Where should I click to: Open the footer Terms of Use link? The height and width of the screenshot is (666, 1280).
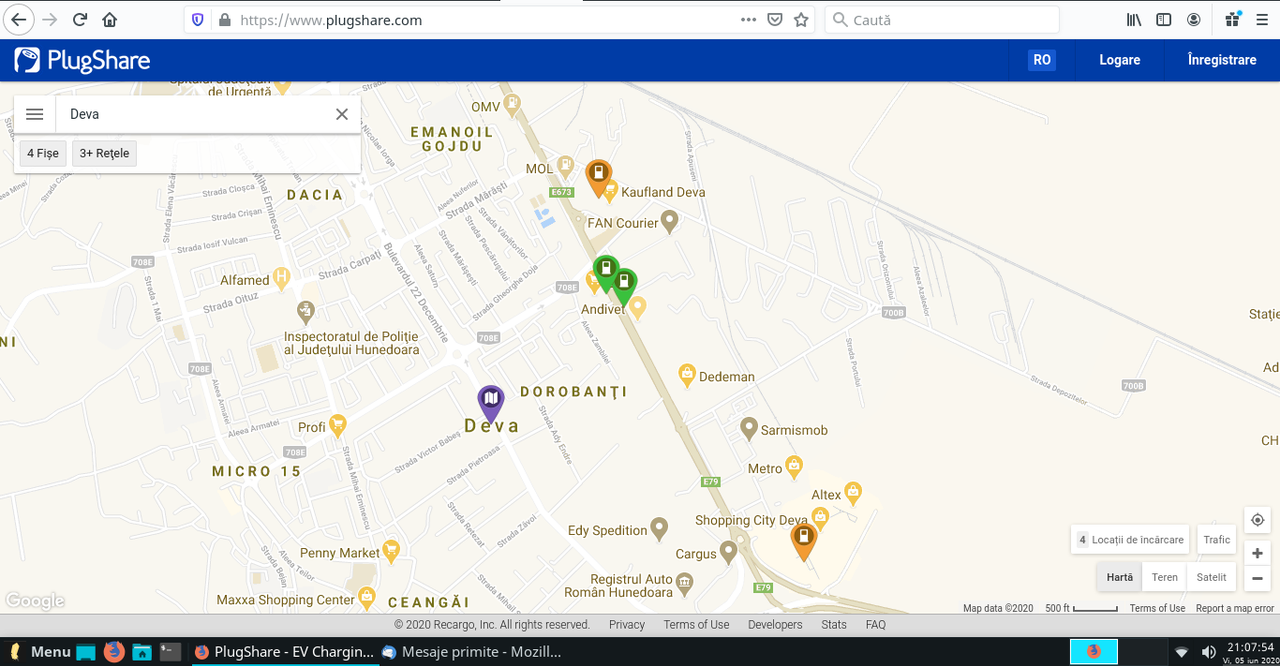click(696, 624)
